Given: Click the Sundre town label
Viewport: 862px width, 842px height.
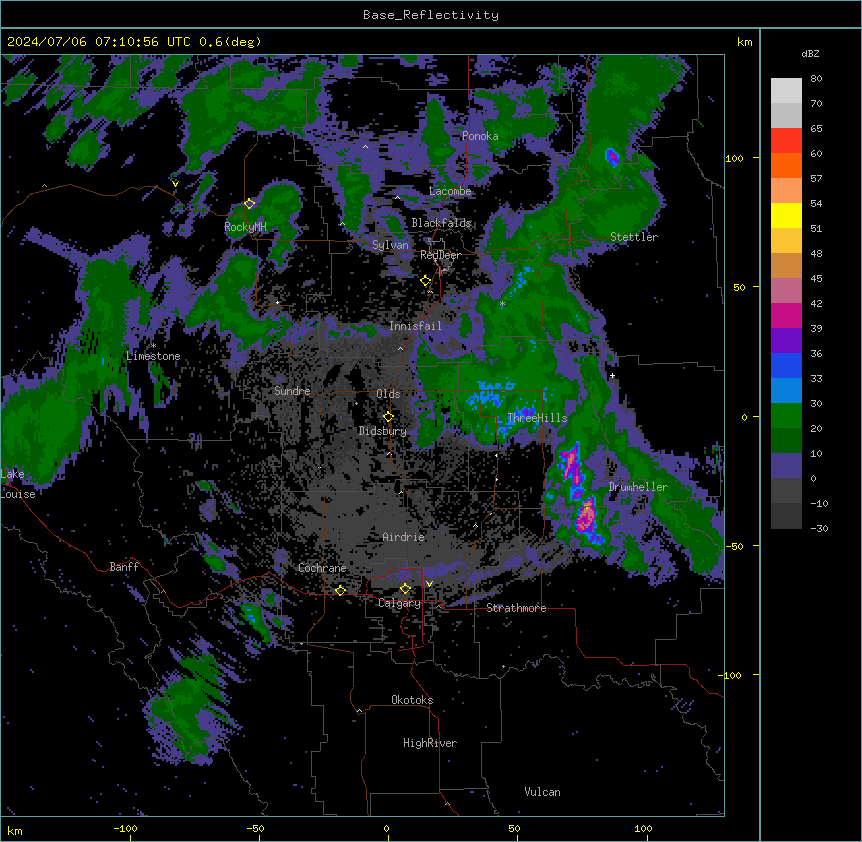Looking at the screenshot, I should coord(292,391).
